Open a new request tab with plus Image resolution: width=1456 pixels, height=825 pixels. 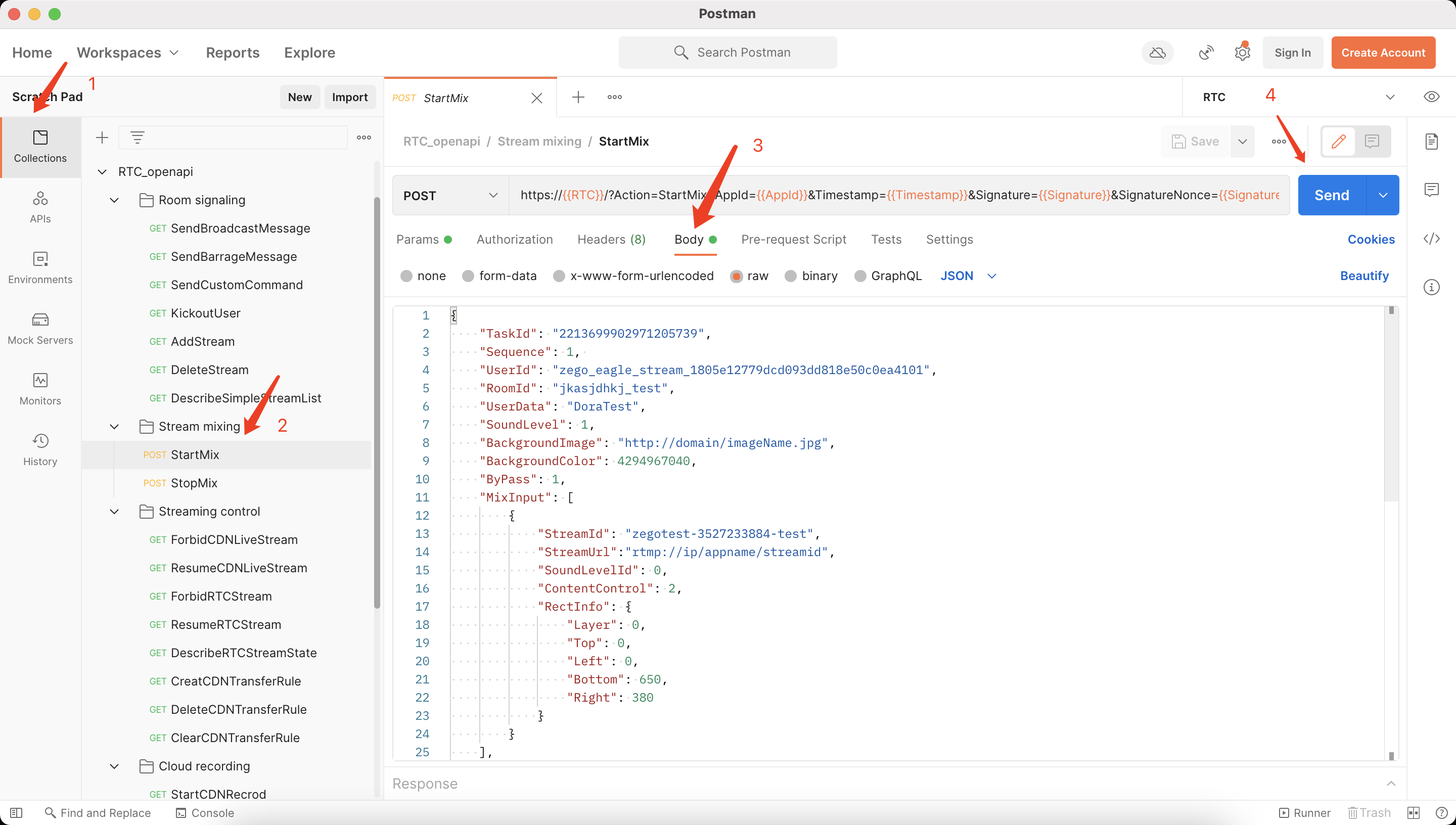pos(578,97)
